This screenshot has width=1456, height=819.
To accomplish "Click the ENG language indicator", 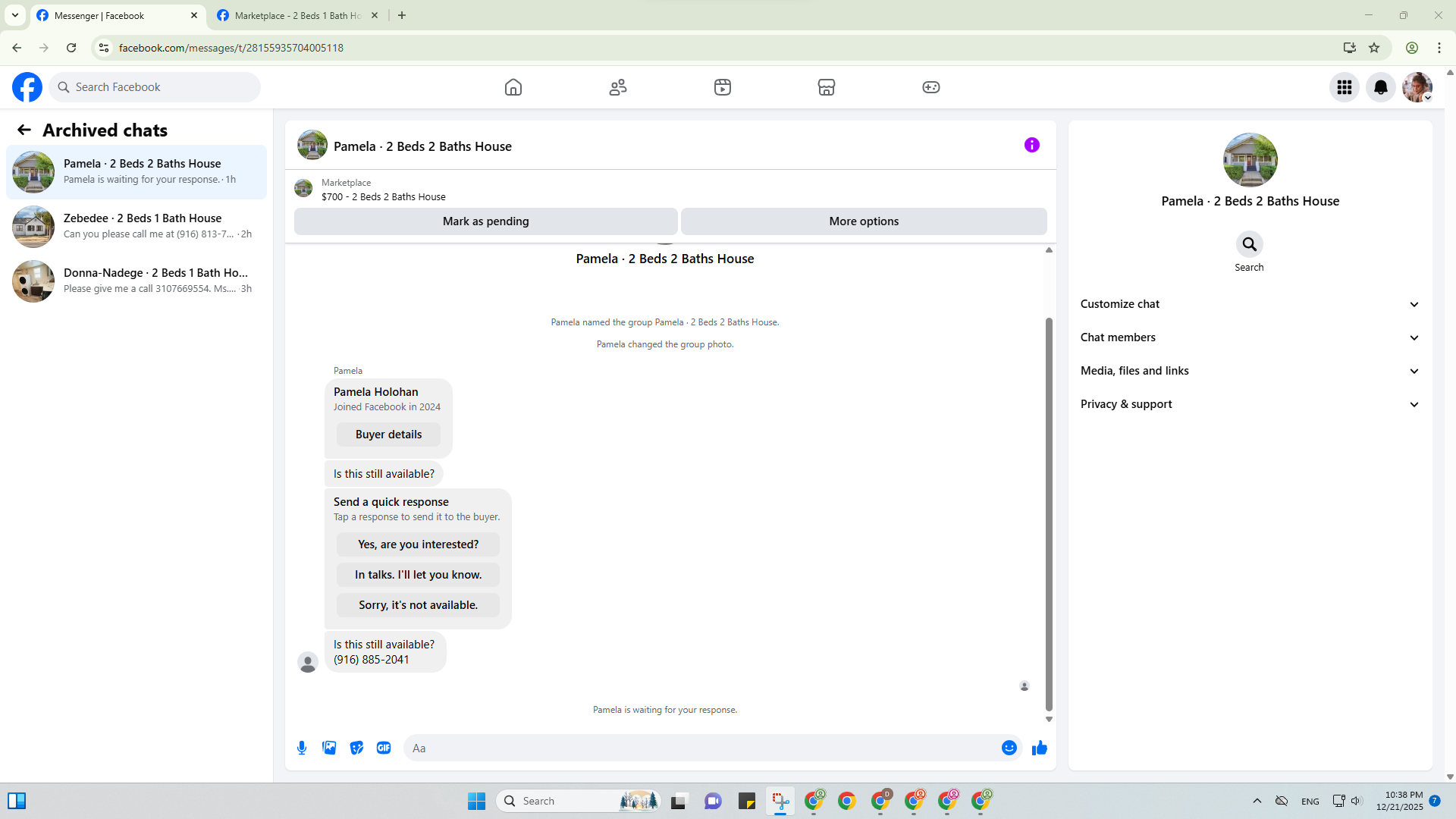I will click(x=1310, y=802).
